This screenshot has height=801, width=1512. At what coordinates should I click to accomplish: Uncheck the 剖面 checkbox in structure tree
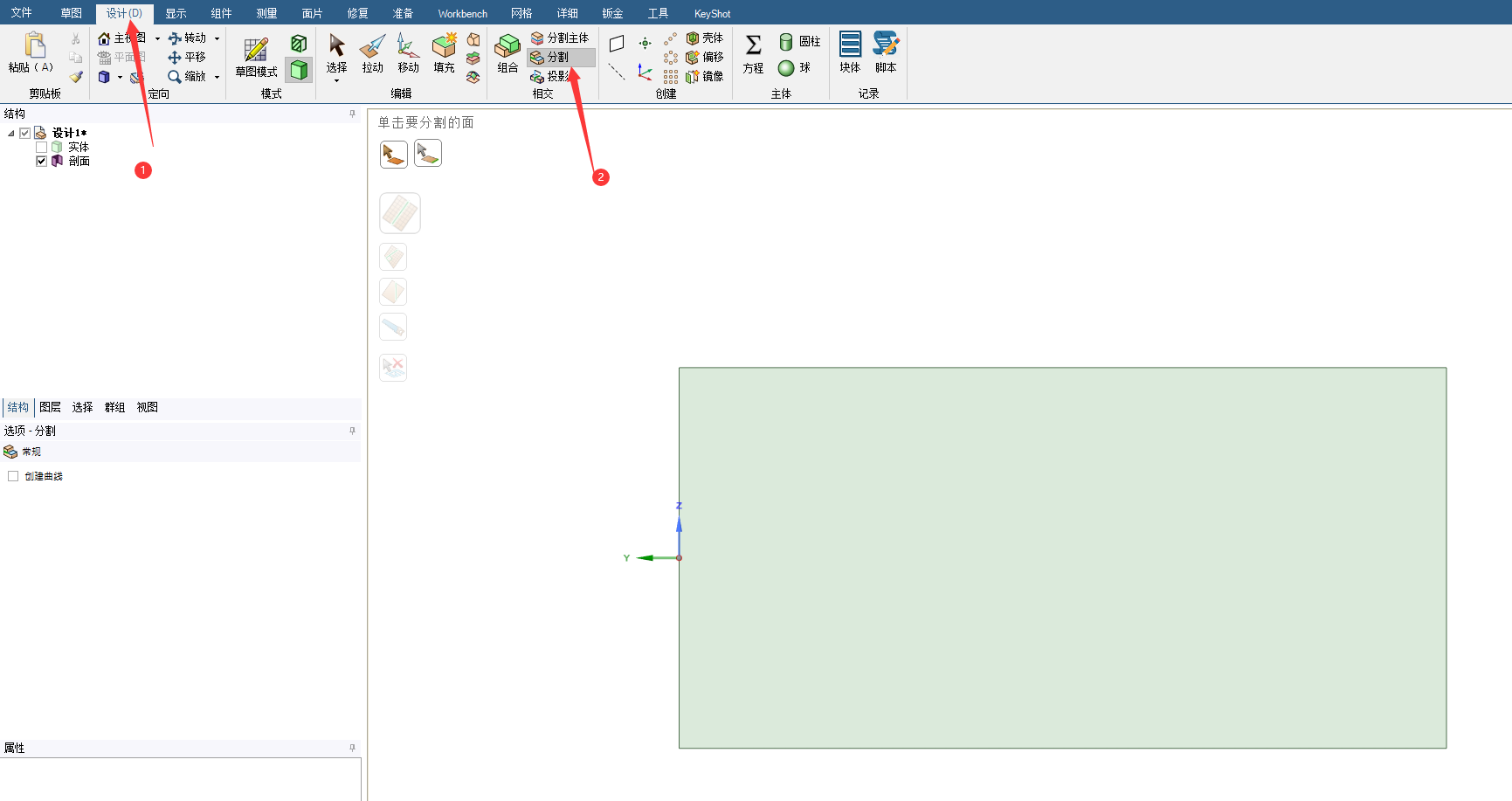(x=41, y=161)
